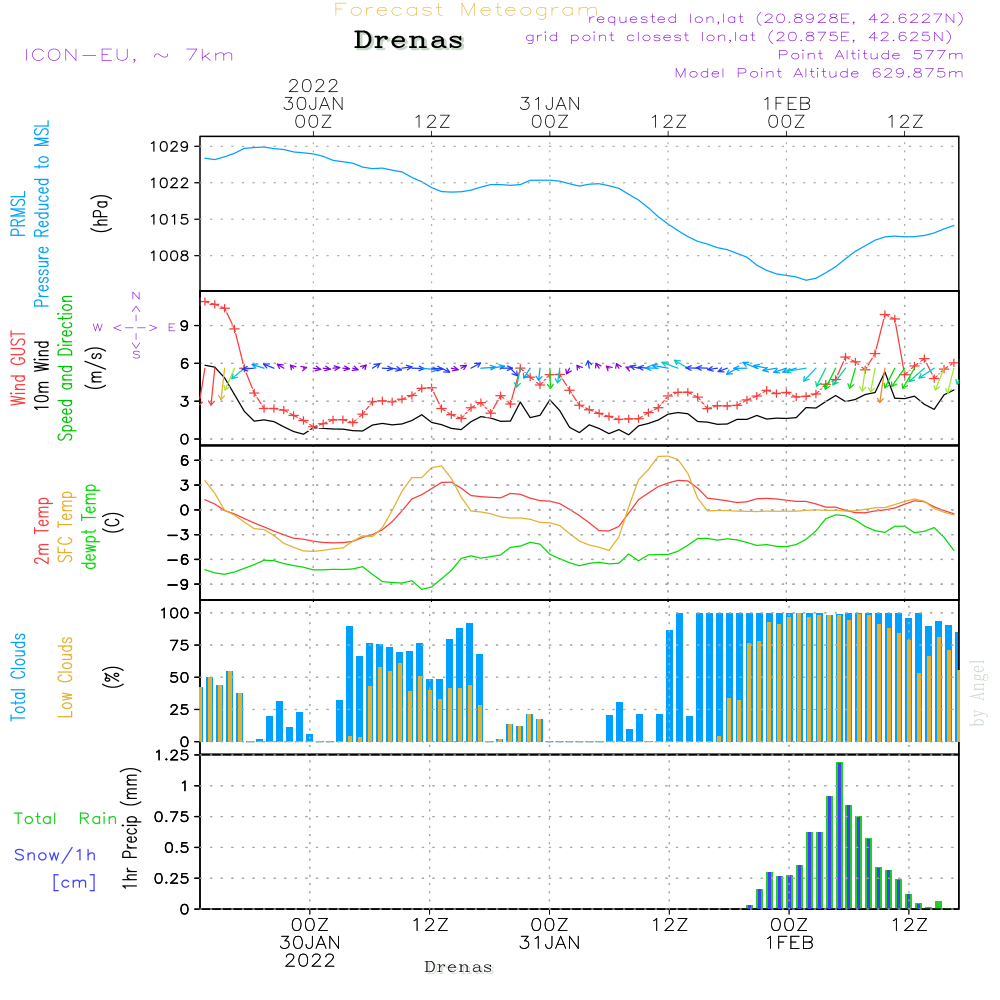The image size is (1000, 1000).
Task: Click the Total Clouds axis label
Action: (19, 676)
